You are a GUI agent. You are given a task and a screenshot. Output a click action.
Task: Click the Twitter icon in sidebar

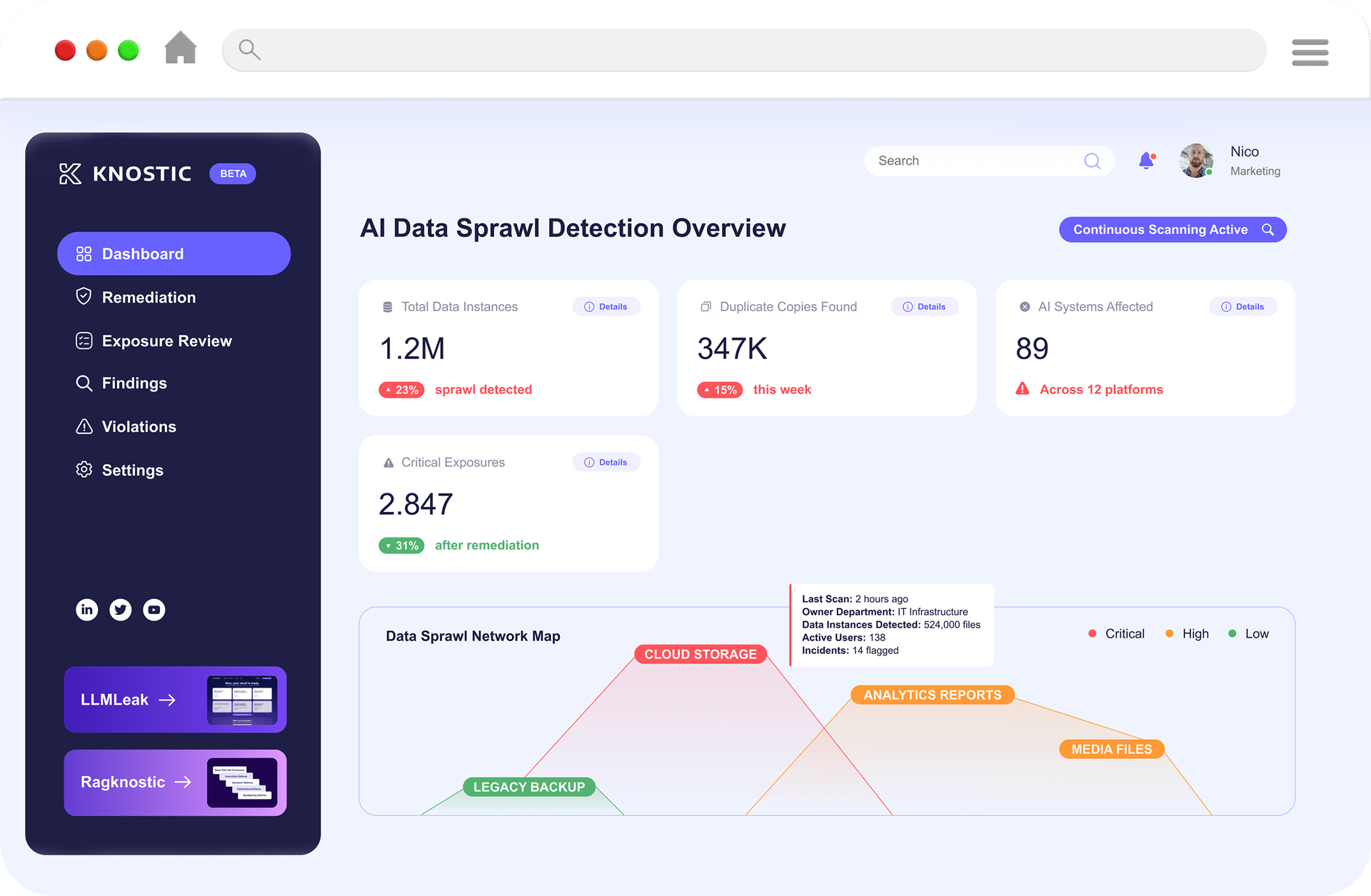pos(121,610)
